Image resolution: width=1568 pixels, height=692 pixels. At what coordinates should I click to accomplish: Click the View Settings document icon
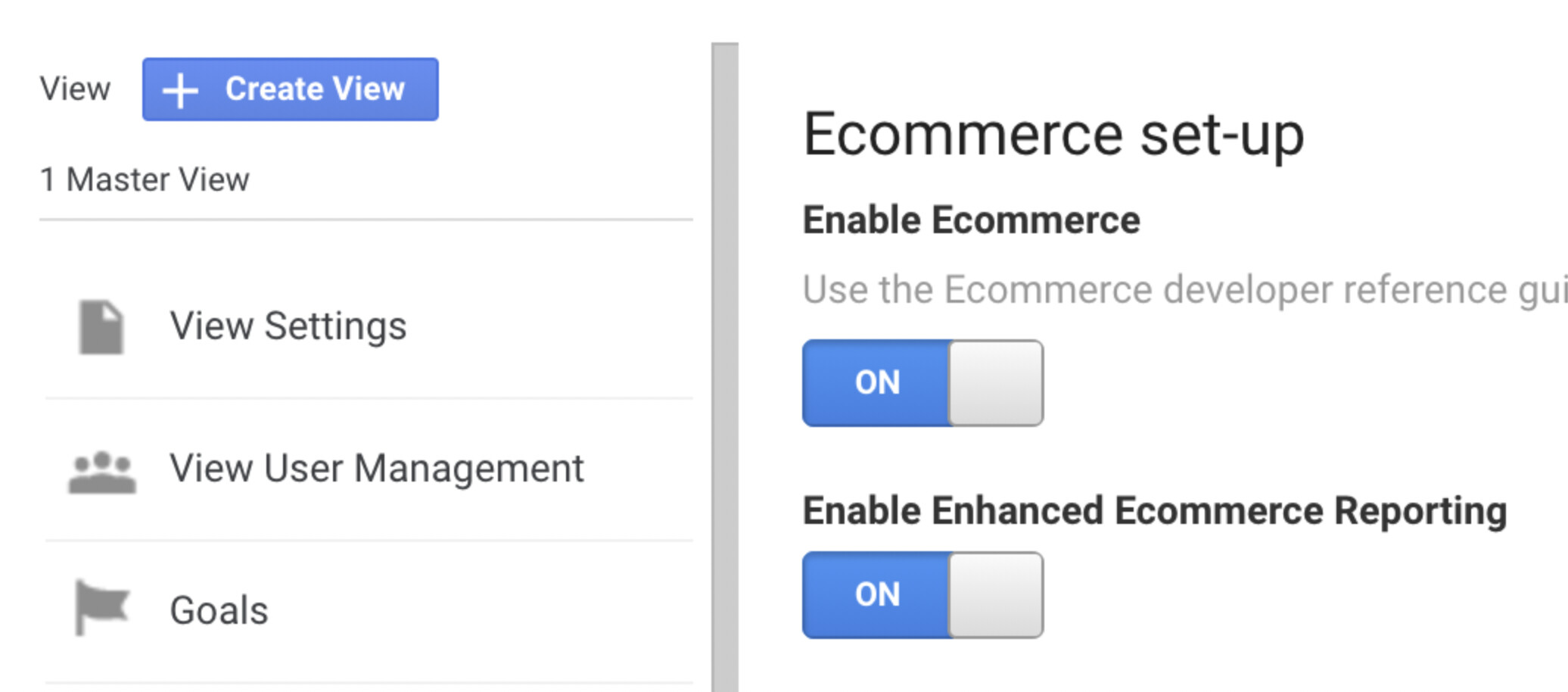click(101, 327)
